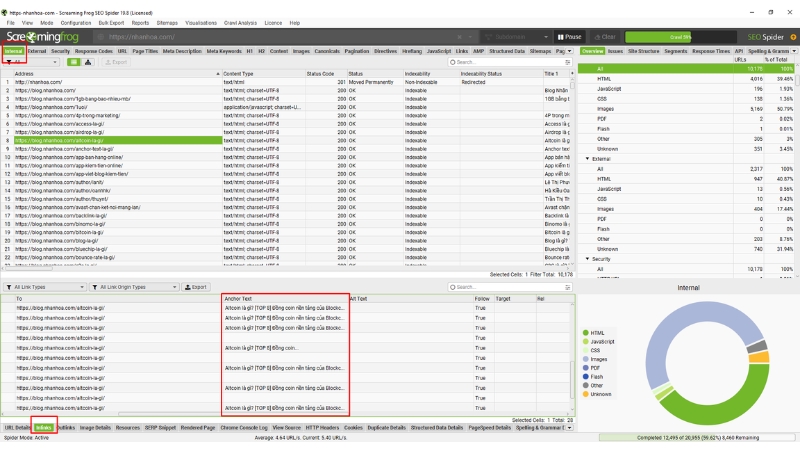The height and width of the screenshot is (450, 800).
Task: Pause the crawl
Action: [x=569, y=37]
